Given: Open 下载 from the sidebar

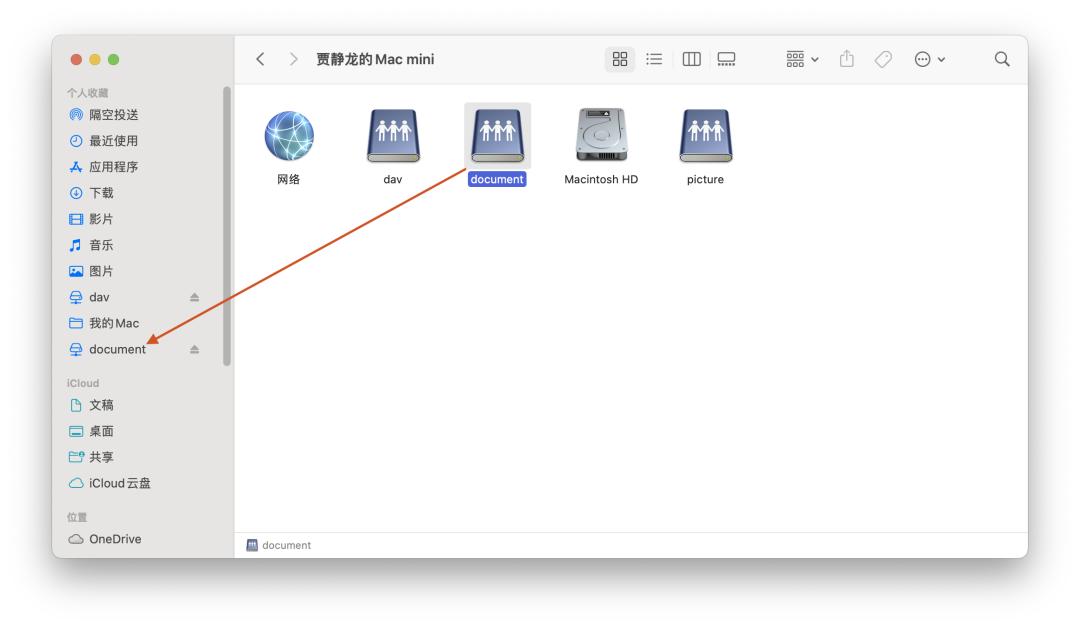Looking at the screenshot, I should [97, 192].
